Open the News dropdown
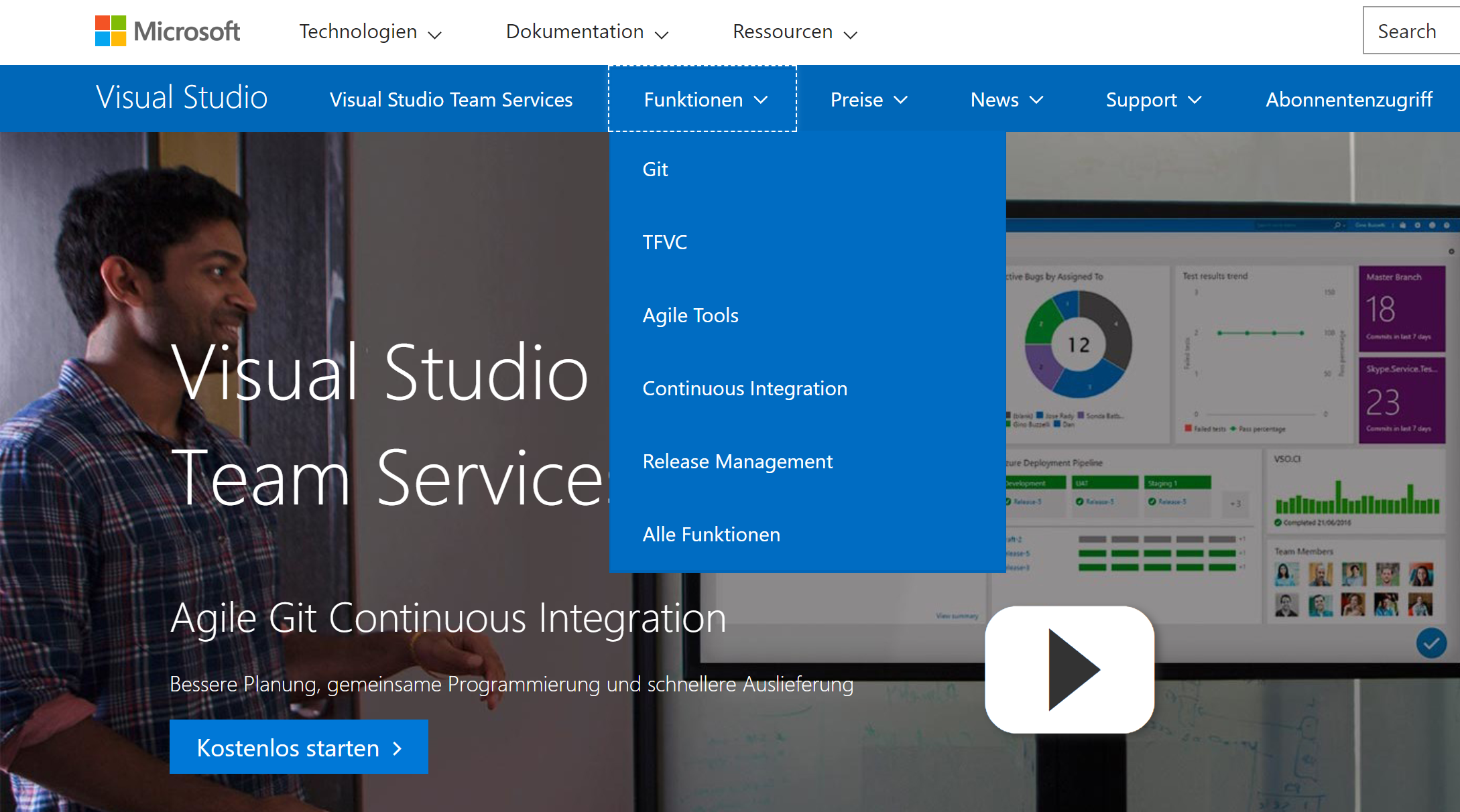Image resolution: width=1460 pixels, height=812 pixels. (1007, 100)
